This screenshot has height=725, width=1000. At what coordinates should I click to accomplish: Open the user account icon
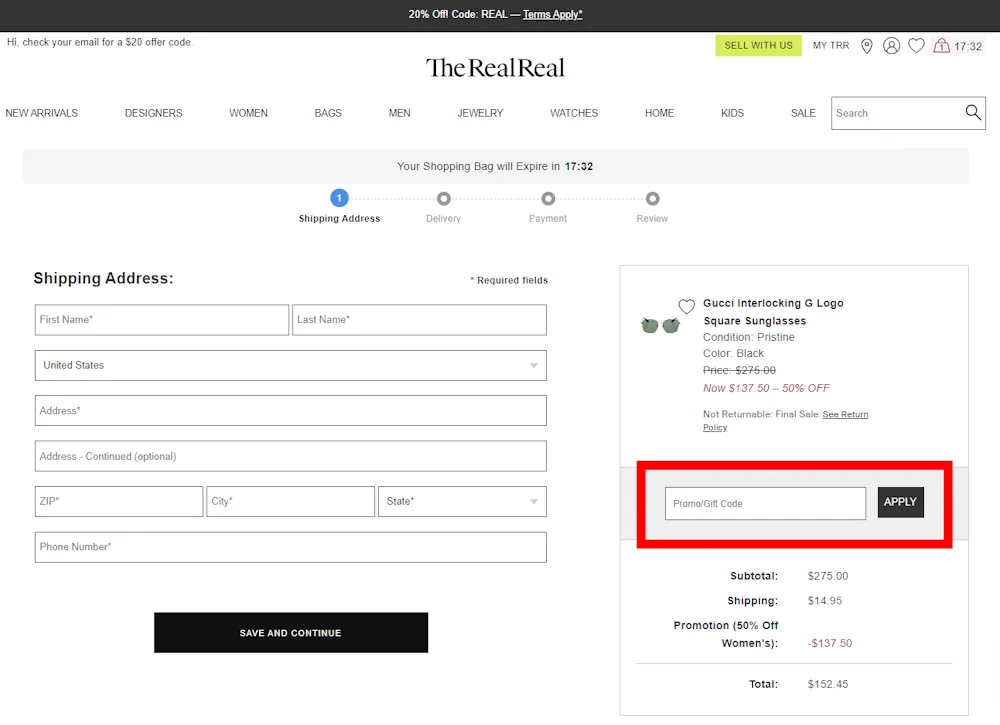point(891,46)
